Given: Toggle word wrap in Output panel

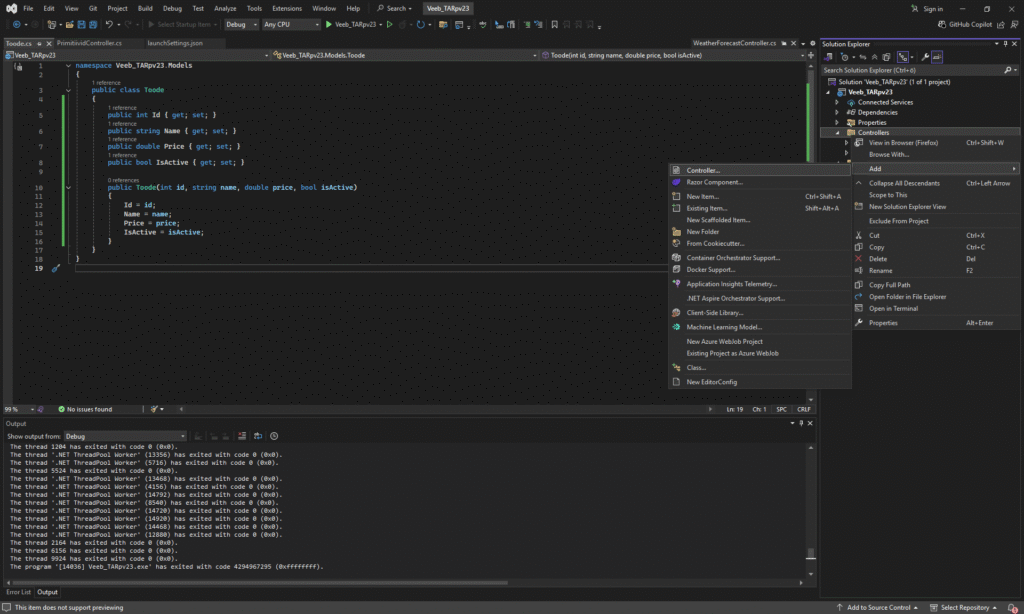Looking at the screenshot, I should [x=259, y=436].
